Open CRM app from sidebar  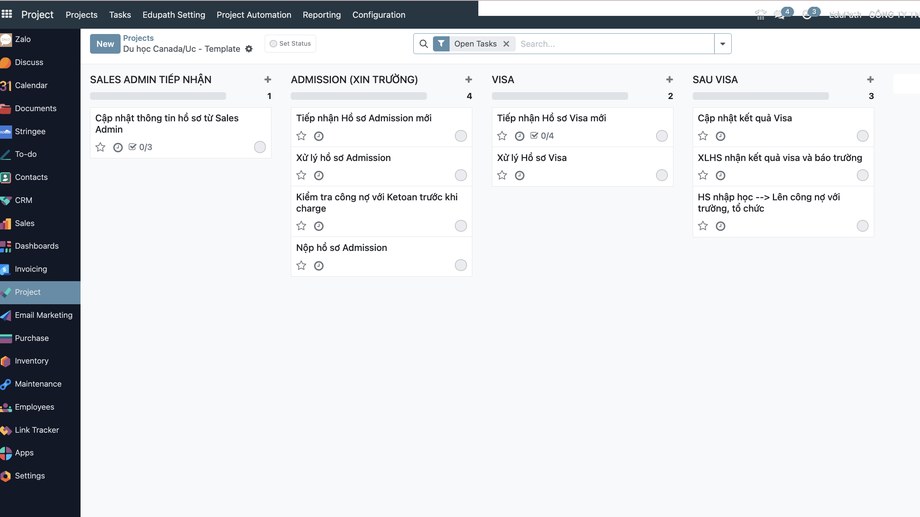(40, 200)
